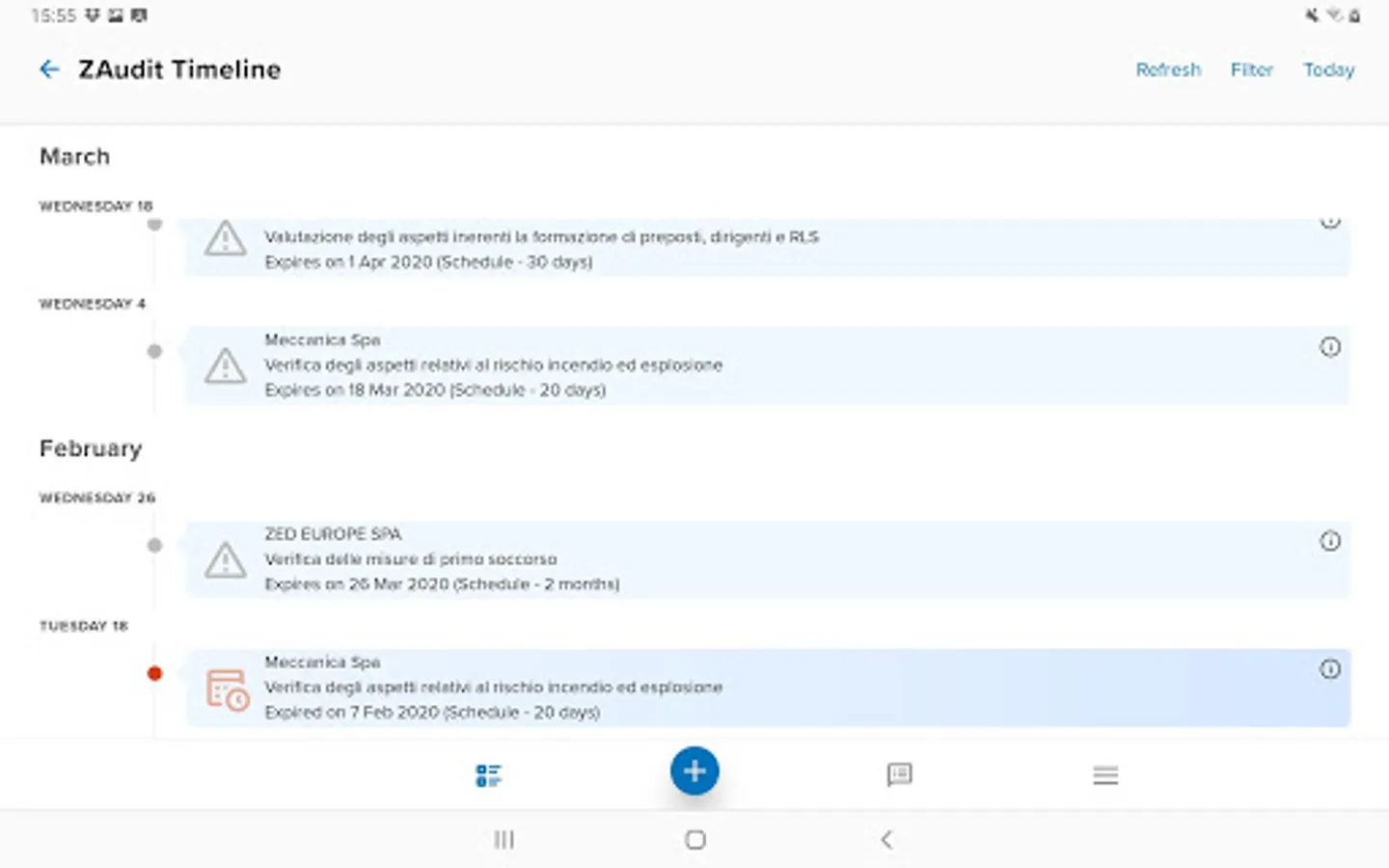Viewport: 1389px width, 868px height.
Task: Go back with the arrow beside ZAudit Timeline
Action: point(49,69)
